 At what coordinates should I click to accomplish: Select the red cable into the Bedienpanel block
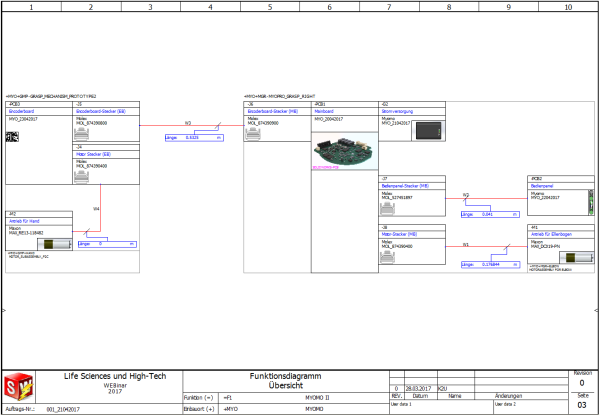pos(486,199)
